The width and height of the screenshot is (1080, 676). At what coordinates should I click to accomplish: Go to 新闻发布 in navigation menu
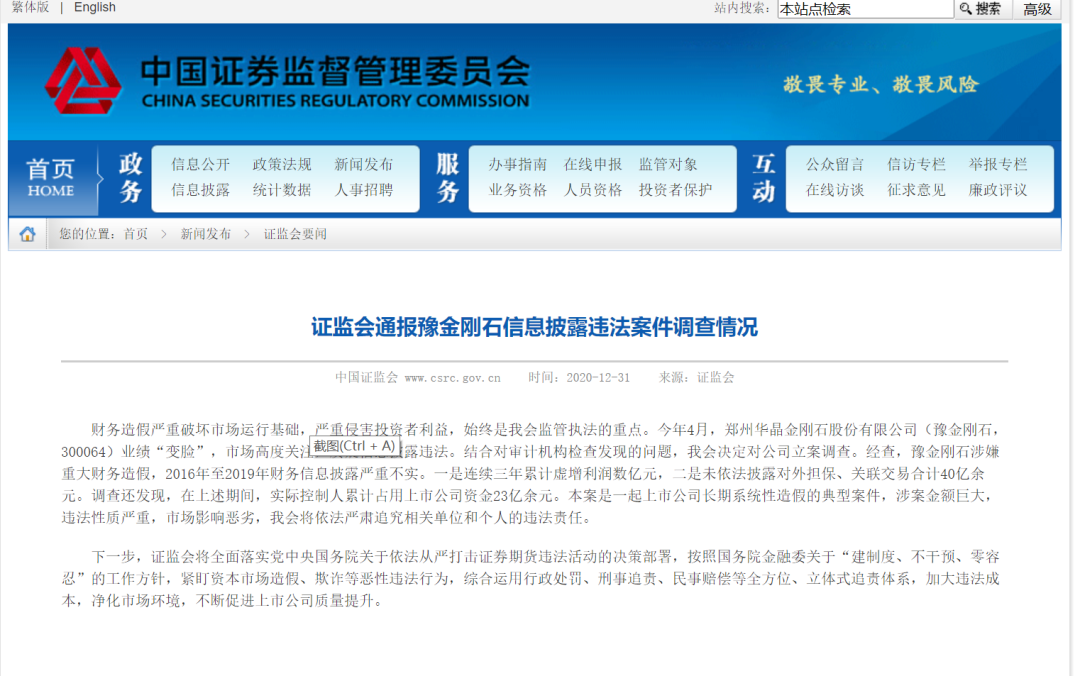click(x=363, y=165)
